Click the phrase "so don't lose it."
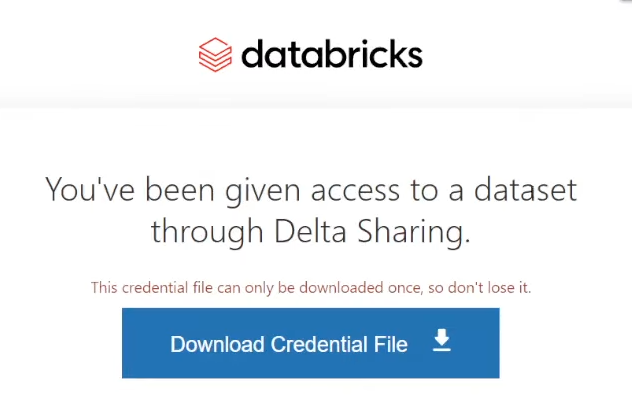 [480, 288]
